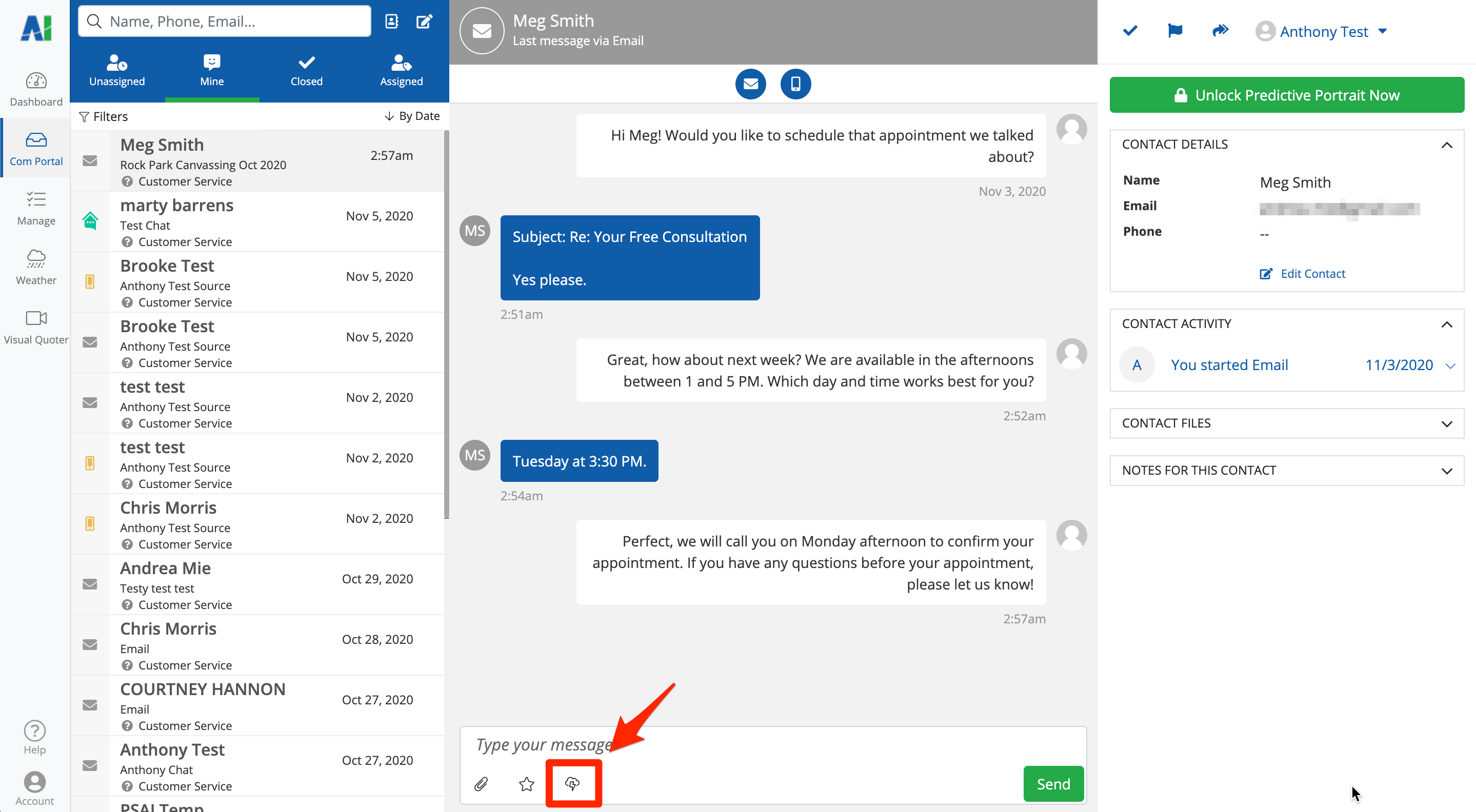Click the compose new message icon
This screenshot has height=812, width=1476.
[x=424, y=22]
